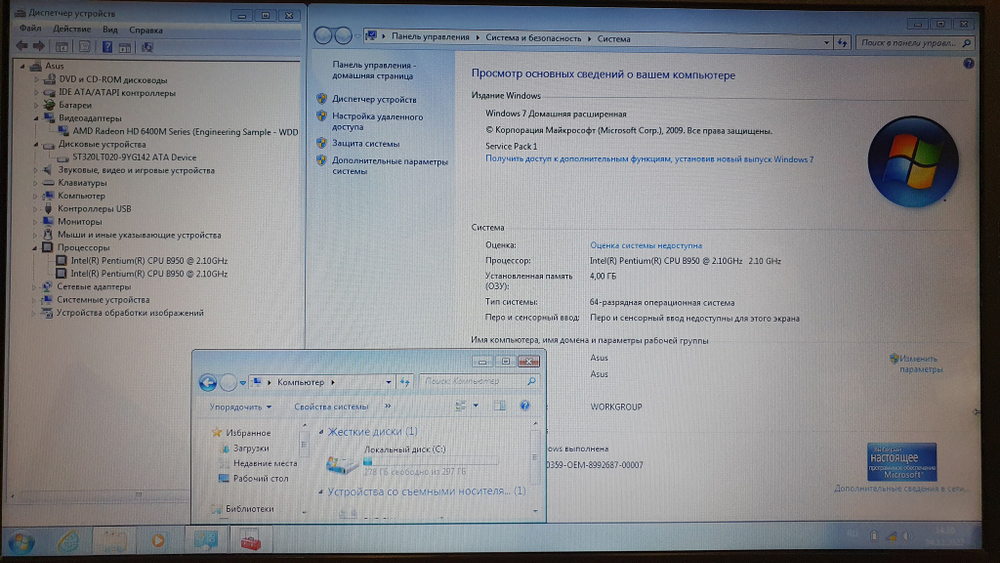Expand DVD и CD-ROM дисководы node
1000x563 pixels.
[x=36, y=80]
